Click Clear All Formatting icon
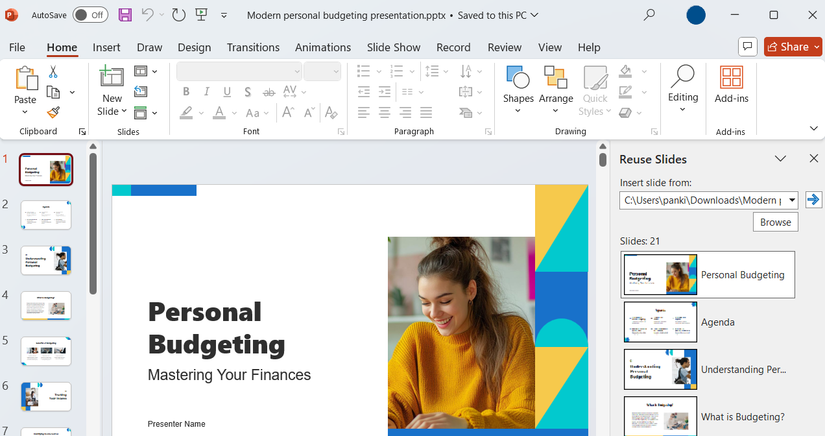Viewport: 825px width, 436px height. 331,112
